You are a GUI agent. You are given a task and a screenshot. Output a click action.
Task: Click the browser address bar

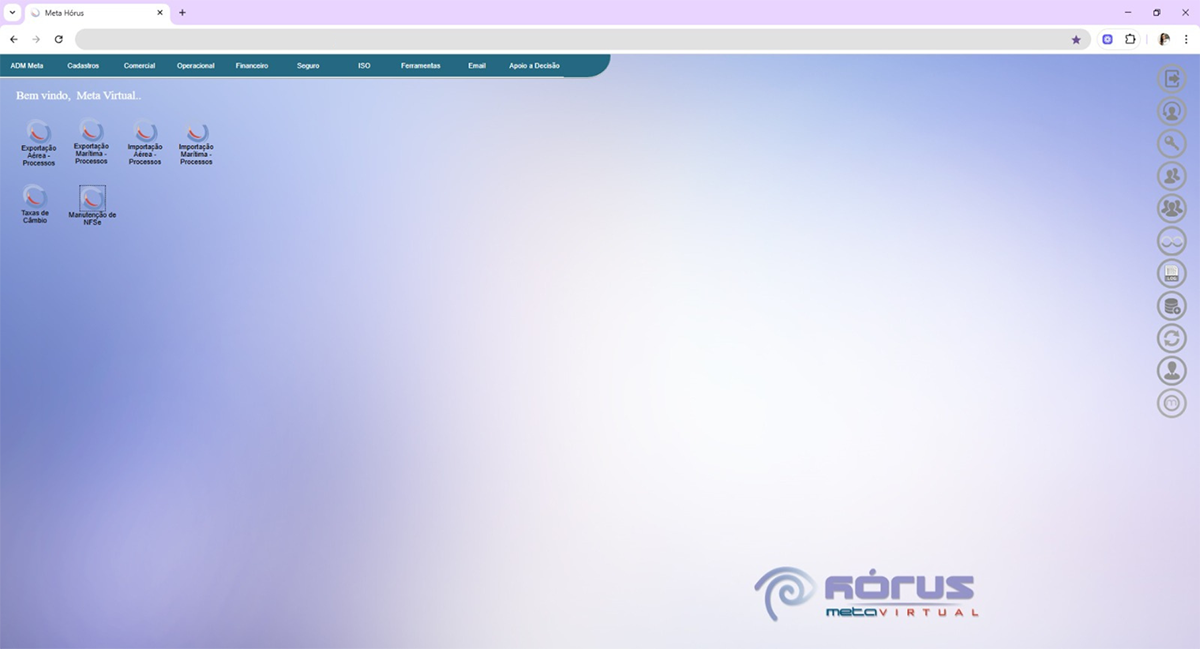[x=570, y=39]
